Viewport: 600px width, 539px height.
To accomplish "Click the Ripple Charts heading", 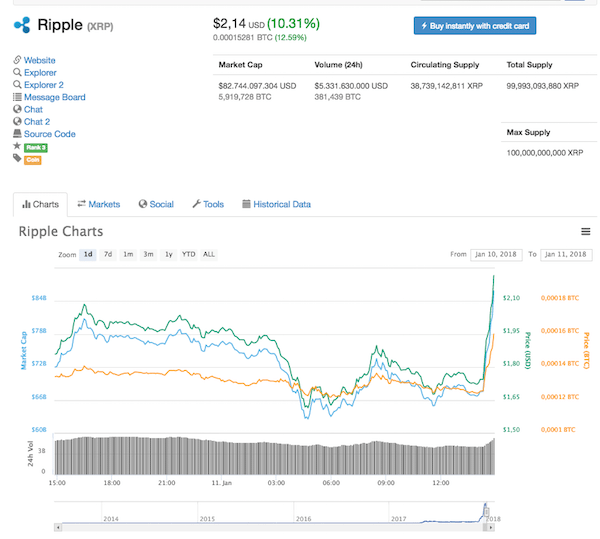I will [61, 231].
